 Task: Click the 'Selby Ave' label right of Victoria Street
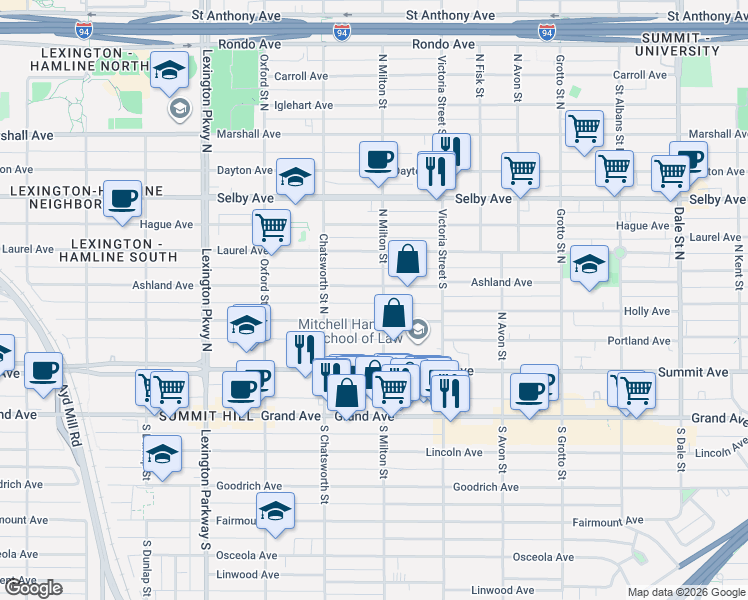point(483,199)
